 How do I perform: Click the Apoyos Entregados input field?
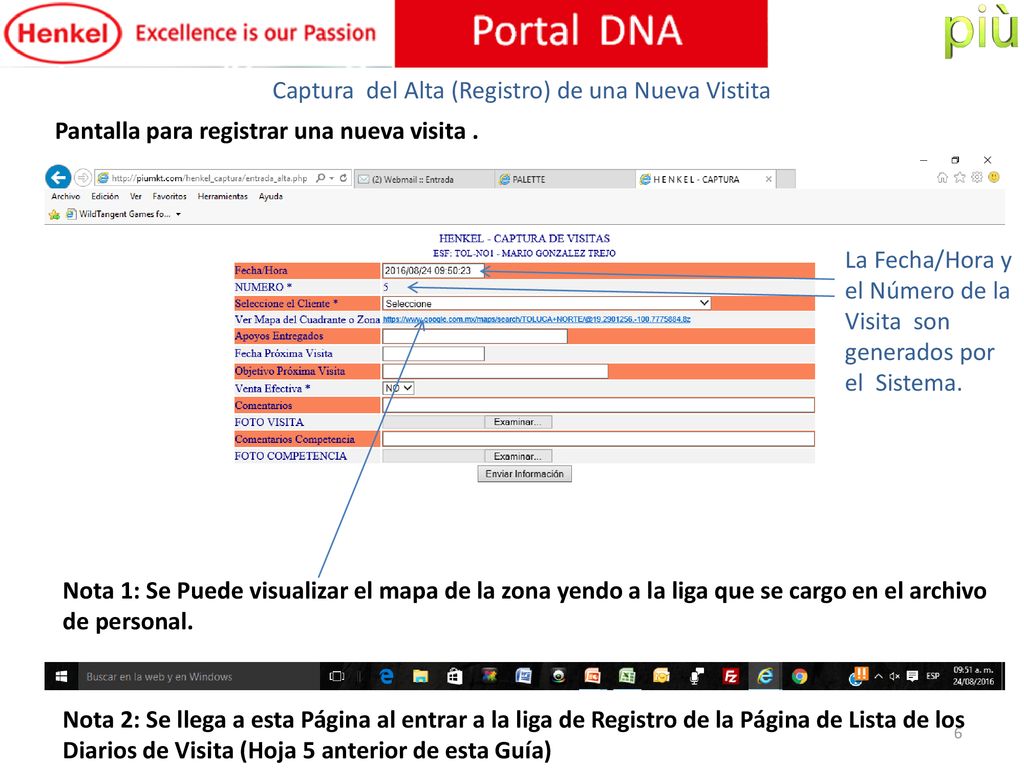[x=475, y=336]
